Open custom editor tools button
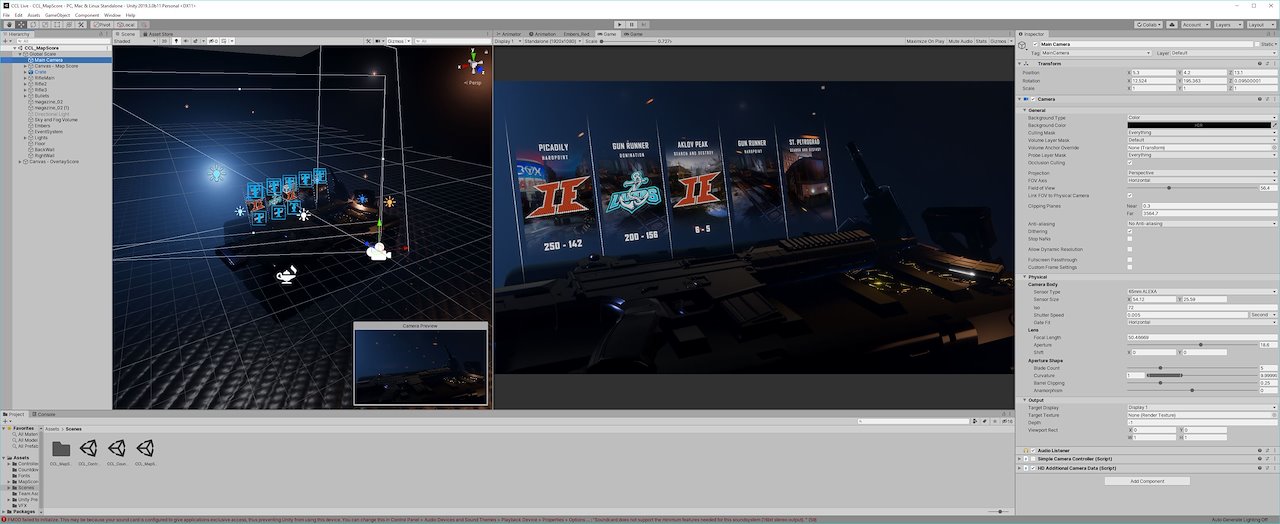Viewport: 1280px width, 524px height. point(81,24)
